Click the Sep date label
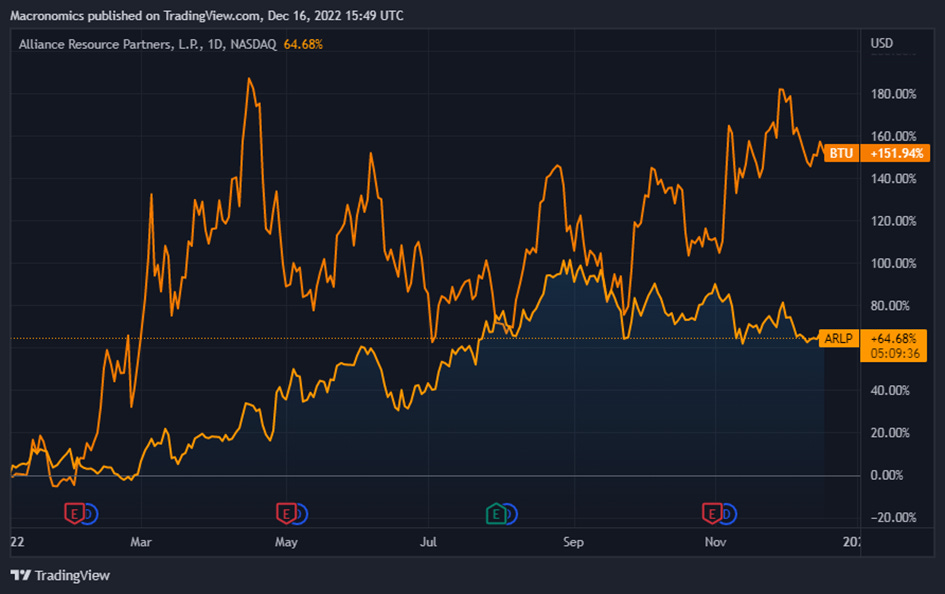Screen dimensions: 945x594 point(574,542)
